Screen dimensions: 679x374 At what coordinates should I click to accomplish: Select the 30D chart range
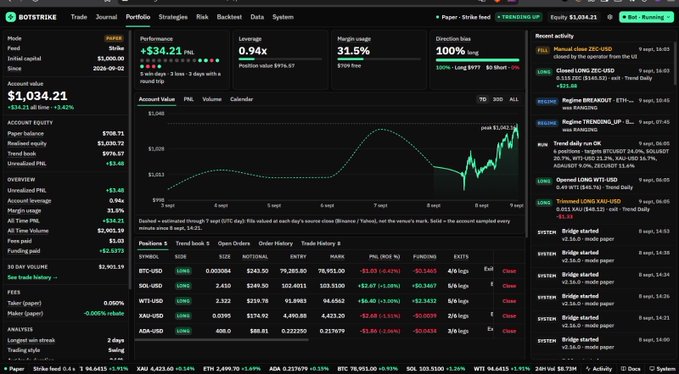click(498, 99)
